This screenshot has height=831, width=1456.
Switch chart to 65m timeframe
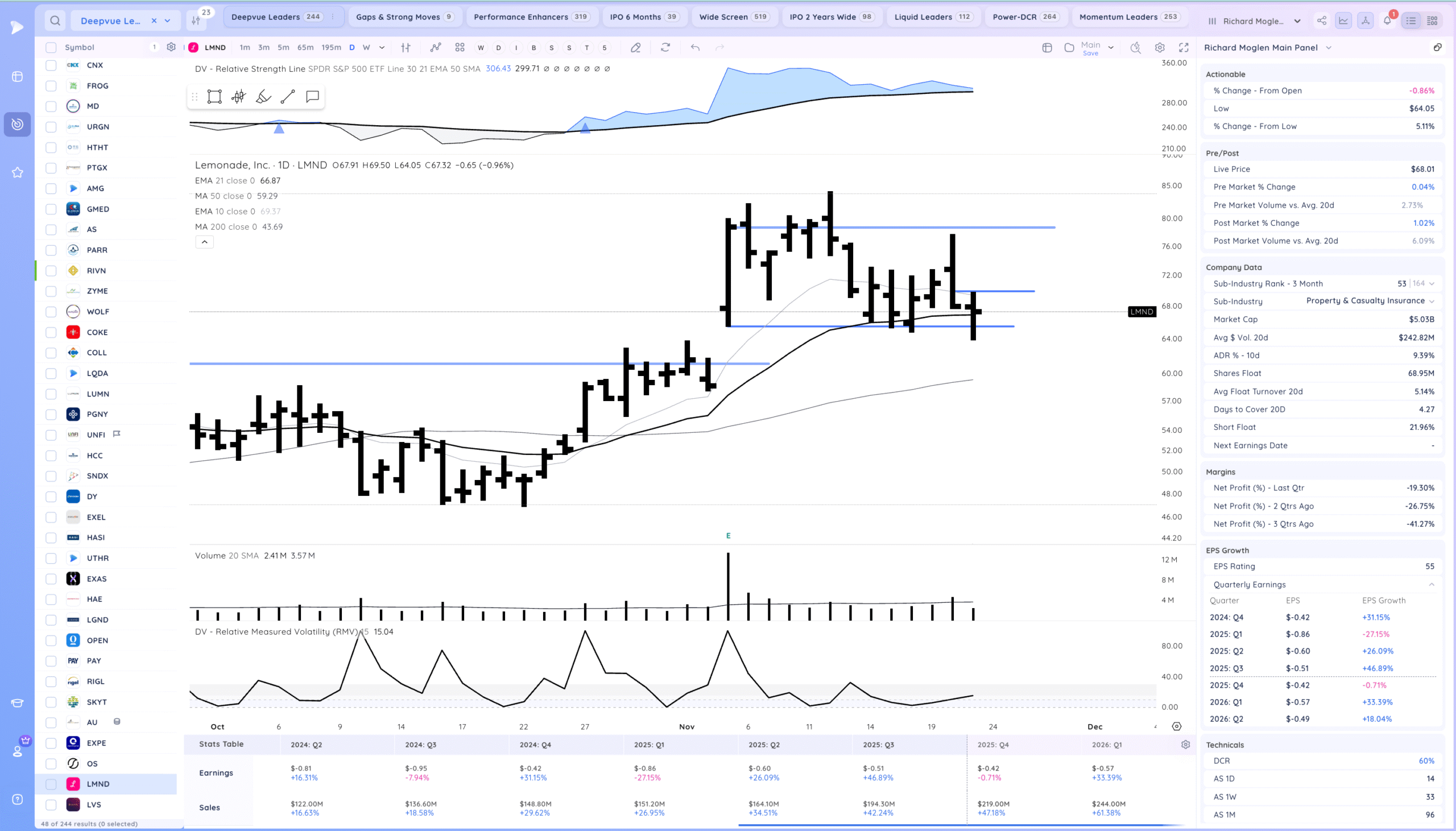click(x=305, y=47)
